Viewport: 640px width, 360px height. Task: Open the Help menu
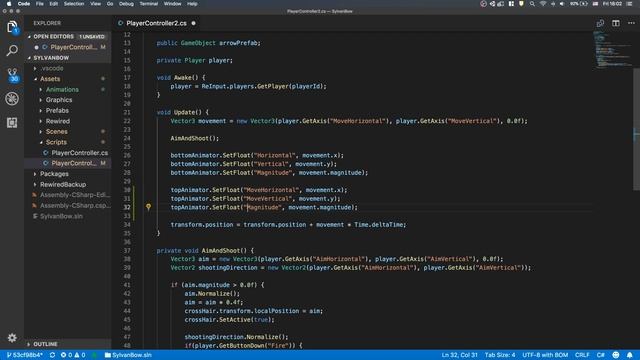pyautogui.click(x=192, y=4)
